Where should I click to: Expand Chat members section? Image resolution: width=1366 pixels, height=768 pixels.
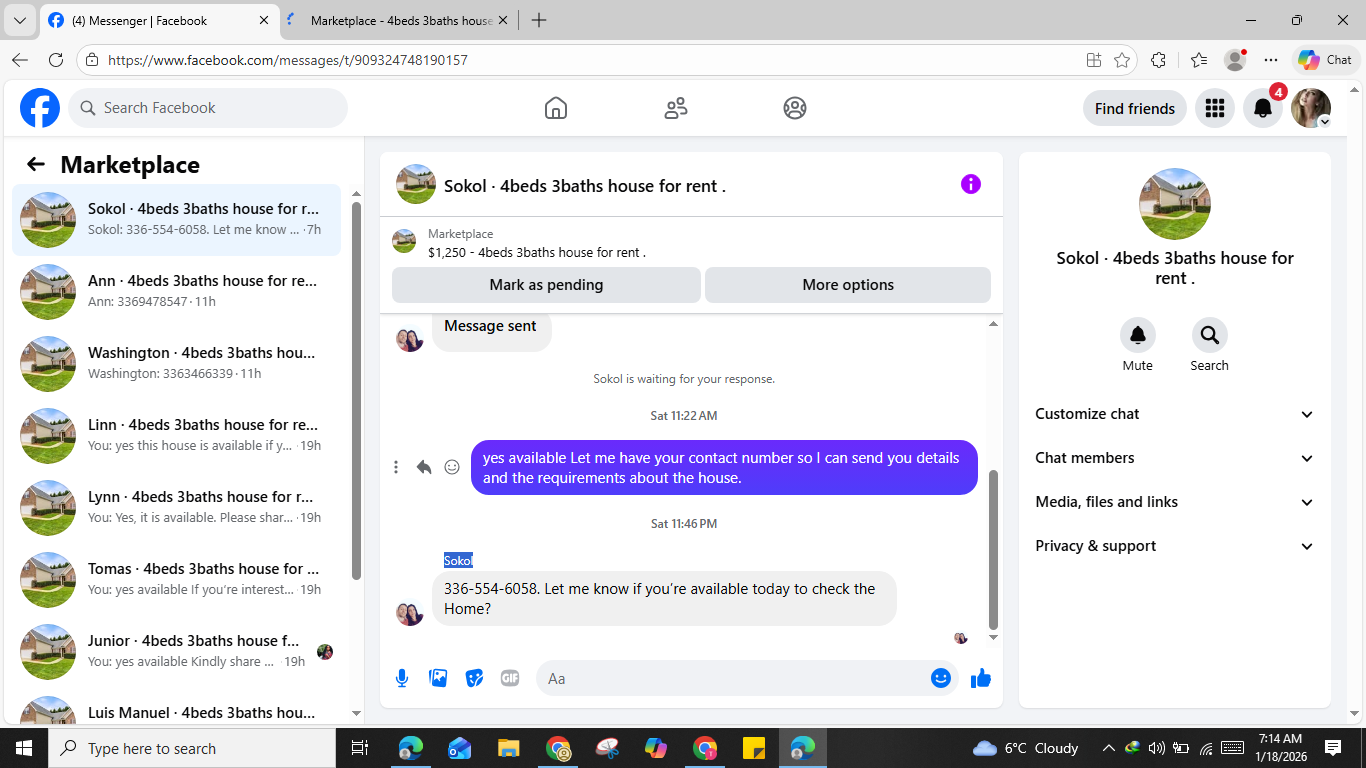point(1175,458)
